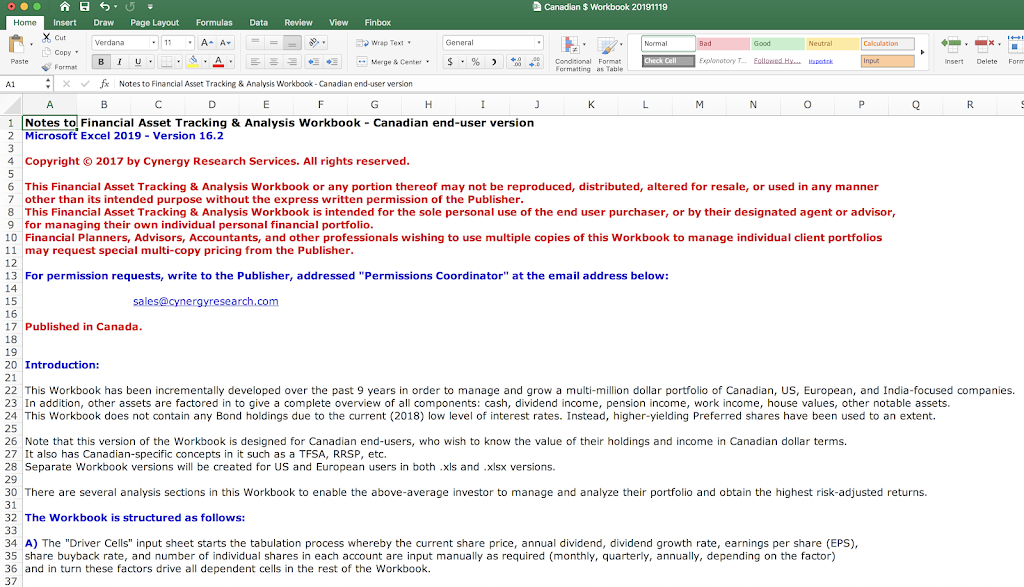Cut the selection with scissors icon
The height and width of the screenshot is (587, 1024).
47,38
